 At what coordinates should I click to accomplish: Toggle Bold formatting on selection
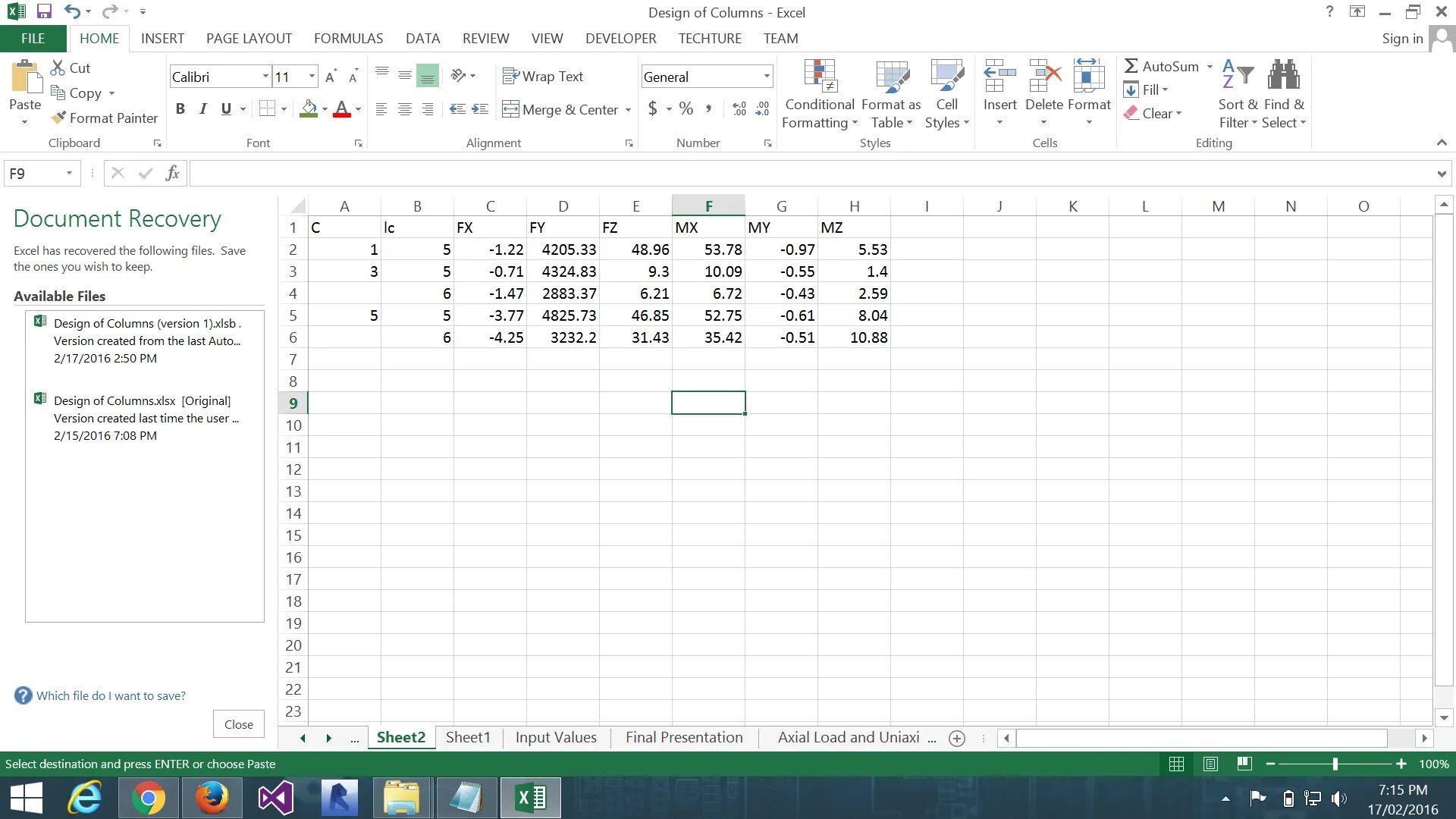(x=181, y=108)
